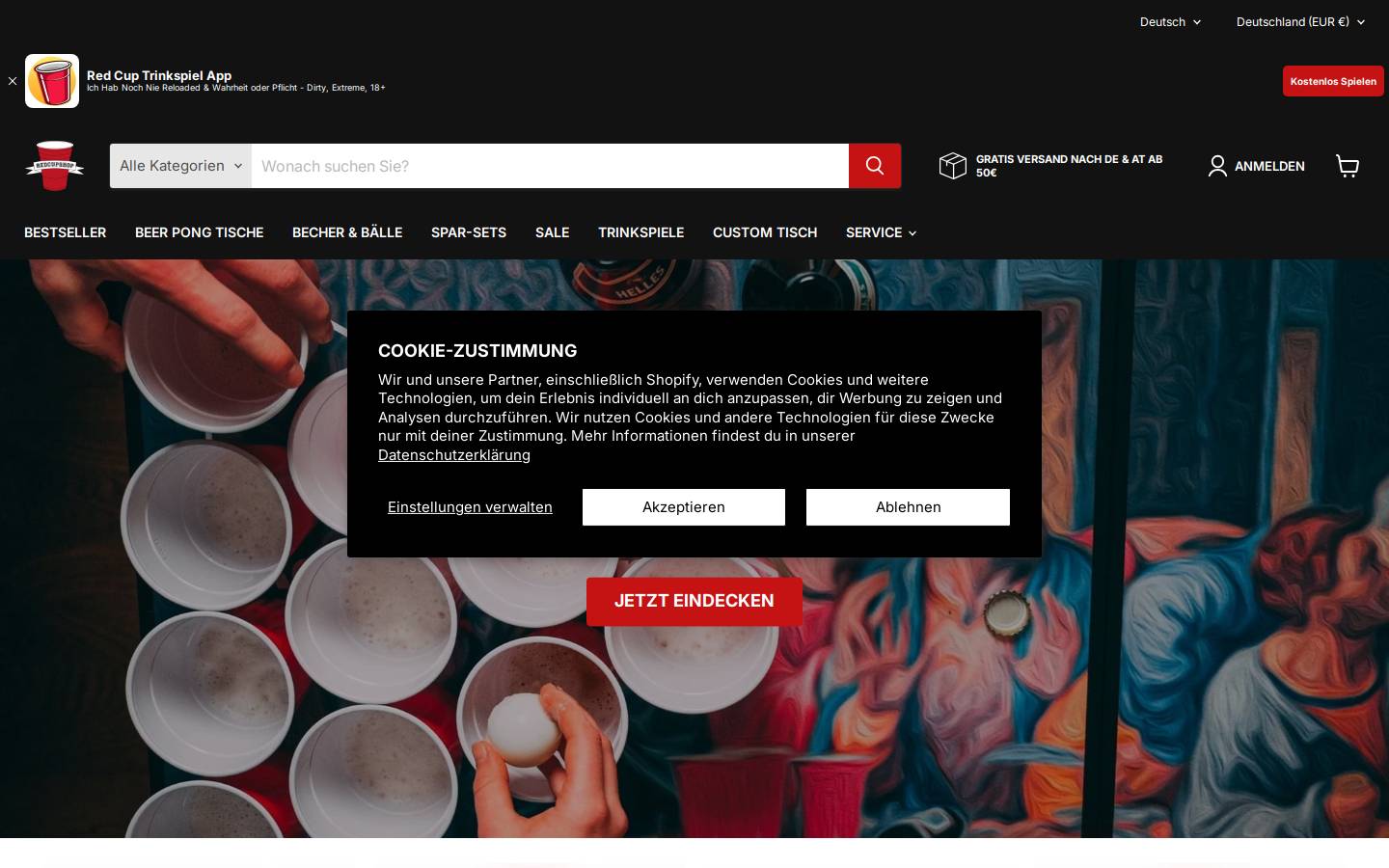Open the Anmelden account link
The width and height of the screenshot is (1389, 868).
(1256, 166)
